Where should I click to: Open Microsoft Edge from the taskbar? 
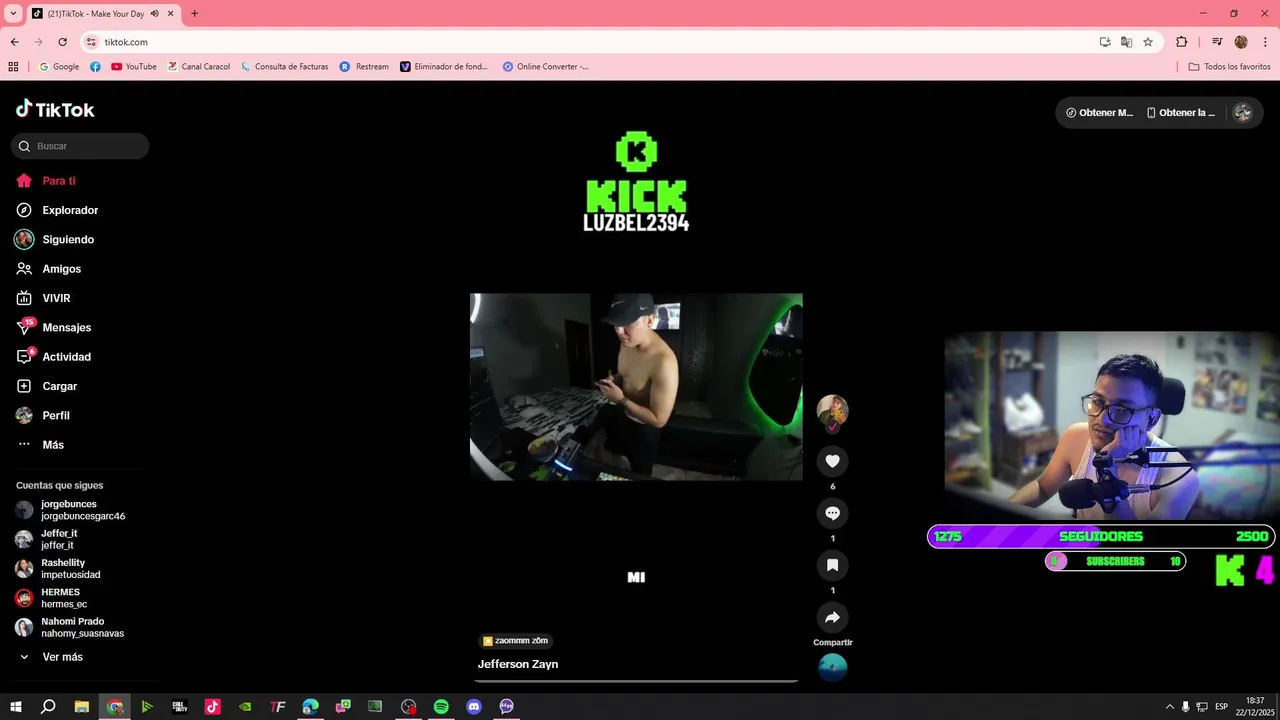(310, 706)
